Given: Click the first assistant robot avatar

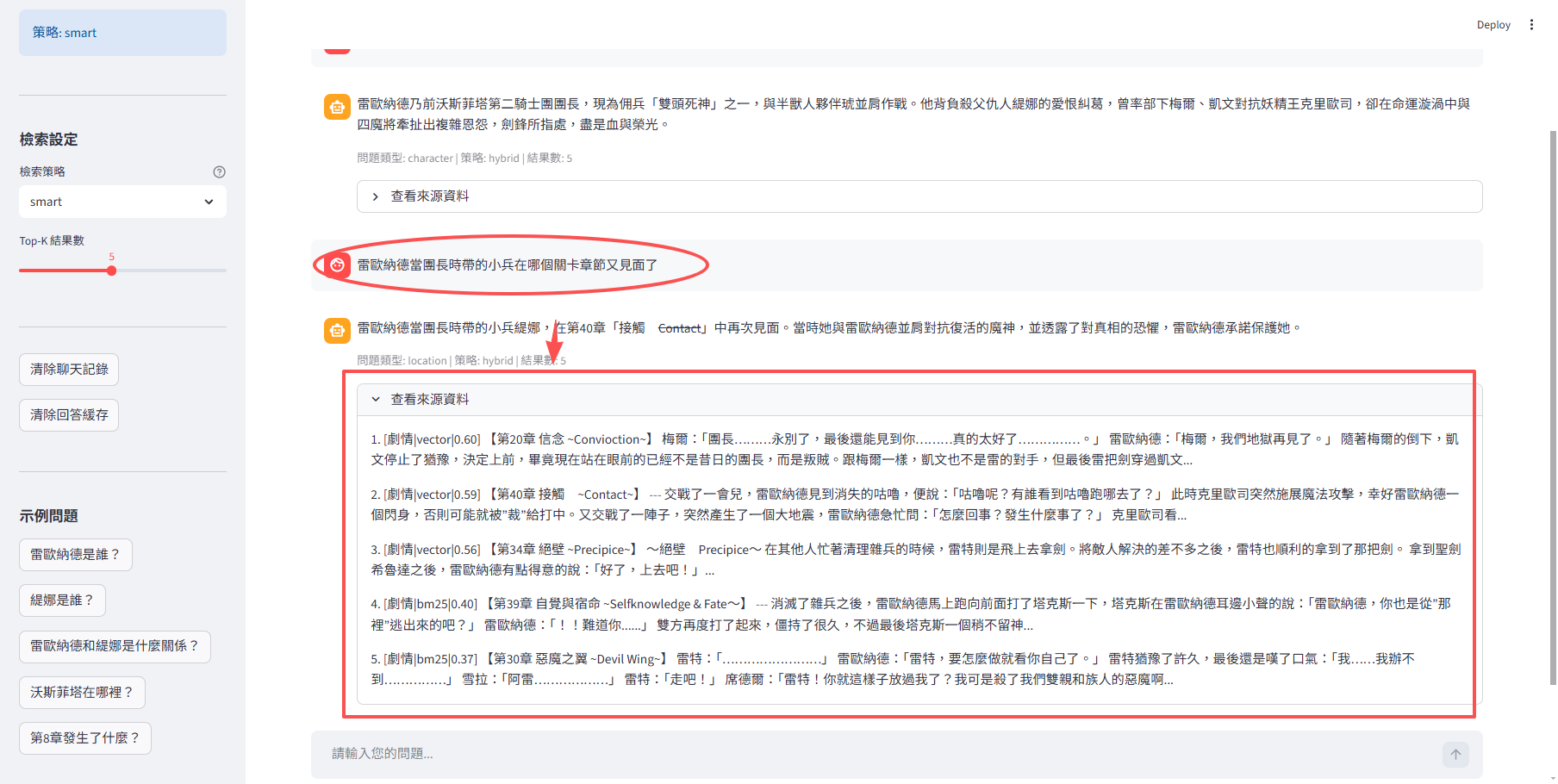Looking at the screenshot, I should (337, 107).
